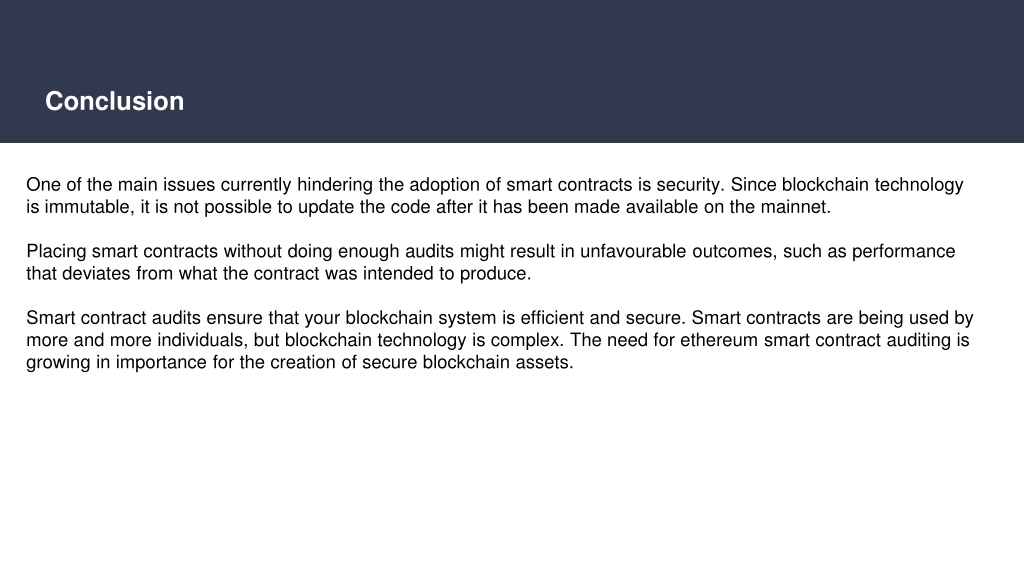Click the phrase 'blockchain technology is complex'
The image size is (1024, 576).
421,340
